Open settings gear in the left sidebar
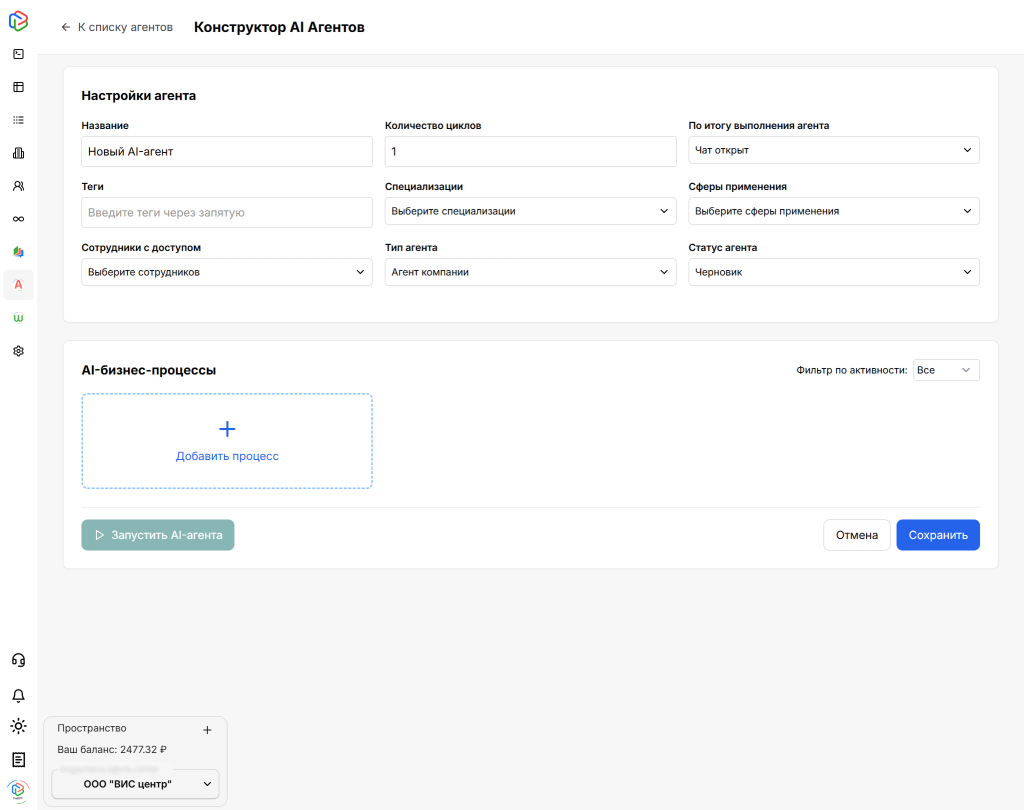This screenshot has width=1024, height=810. point(18,351)
